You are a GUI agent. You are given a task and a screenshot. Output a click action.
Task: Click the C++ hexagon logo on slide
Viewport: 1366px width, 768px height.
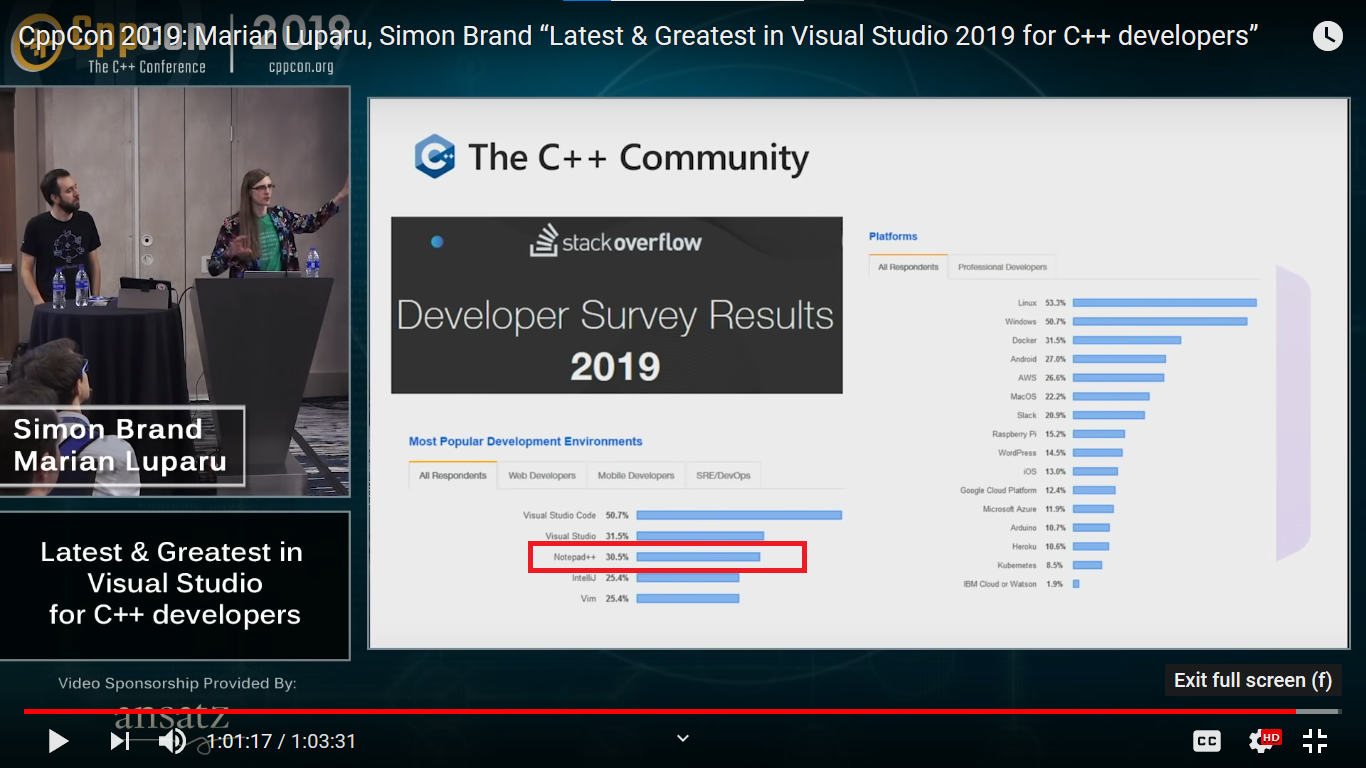pos(435,157)
